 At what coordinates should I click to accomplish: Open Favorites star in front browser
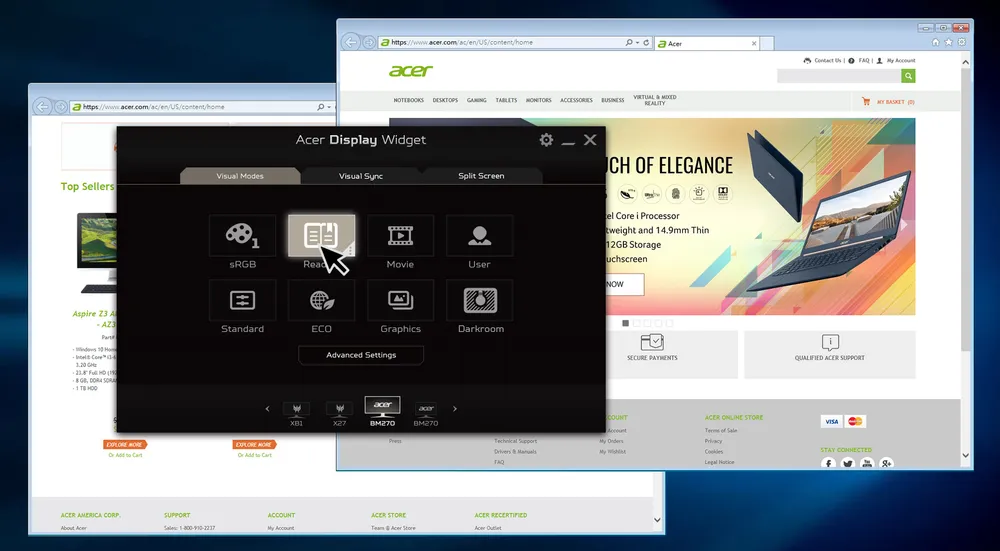coord(948,42)
